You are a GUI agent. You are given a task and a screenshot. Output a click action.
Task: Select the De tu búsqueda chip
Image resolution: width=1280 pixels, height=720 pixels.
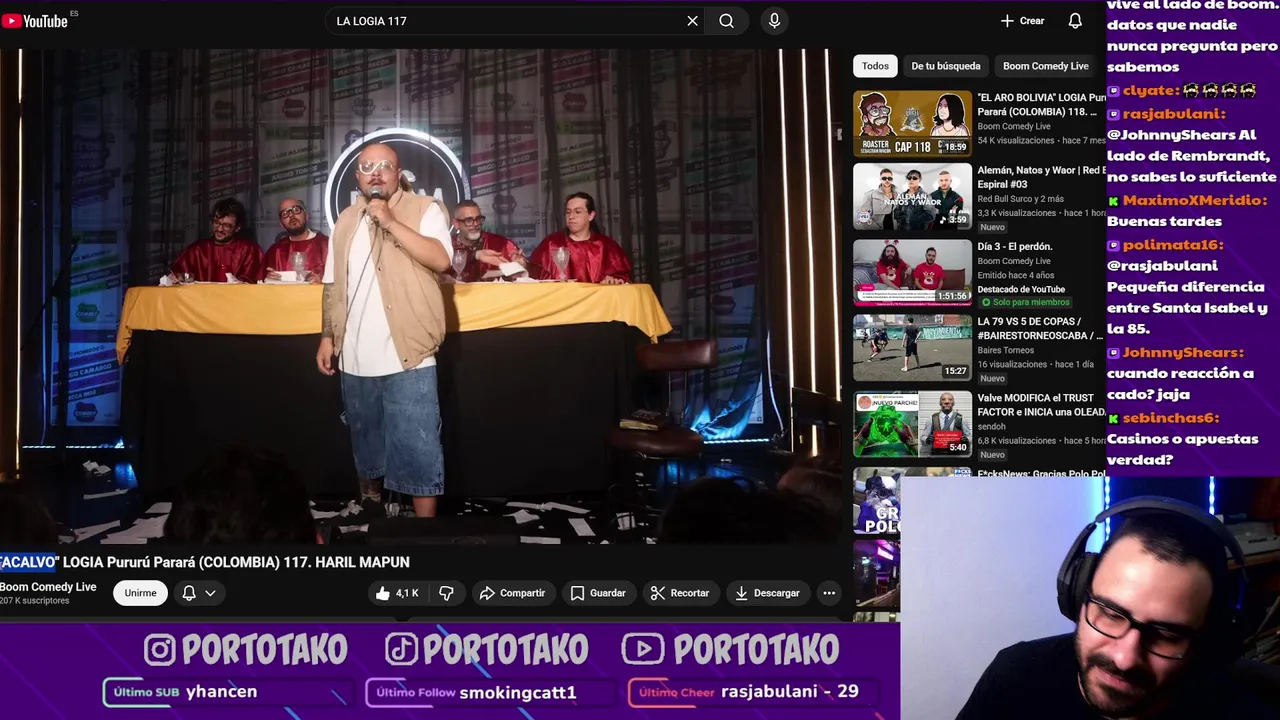pyautogui.click(x=945, y=66)
